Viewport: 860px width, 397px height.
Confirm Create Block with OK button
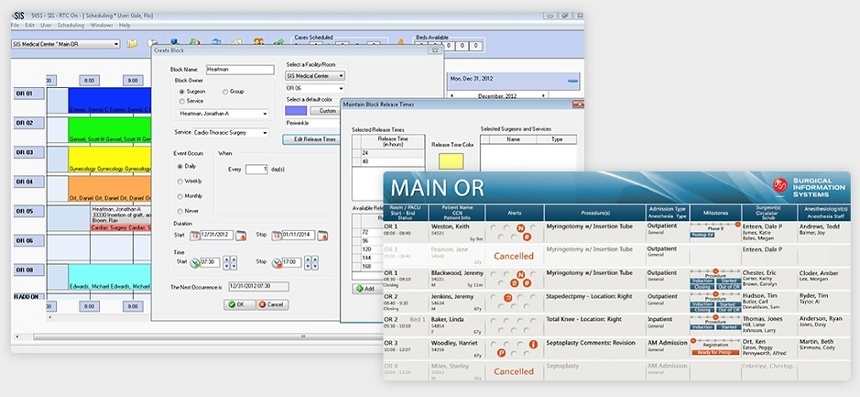239,305
